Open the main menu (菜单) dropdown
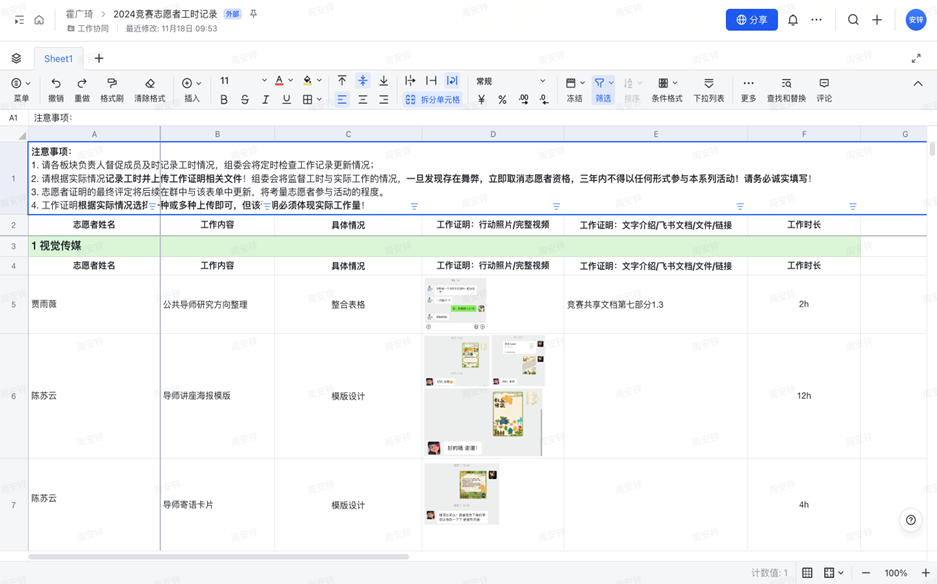Screen dimensions: 937x584 (x=21, y=90)
